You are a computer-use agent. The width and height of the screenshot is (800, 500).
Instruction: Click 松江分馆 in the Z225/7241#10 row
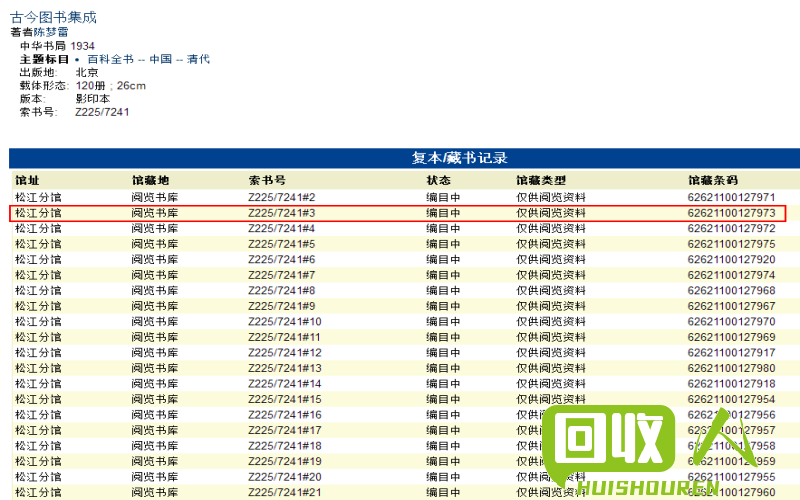tap(38, 321)
